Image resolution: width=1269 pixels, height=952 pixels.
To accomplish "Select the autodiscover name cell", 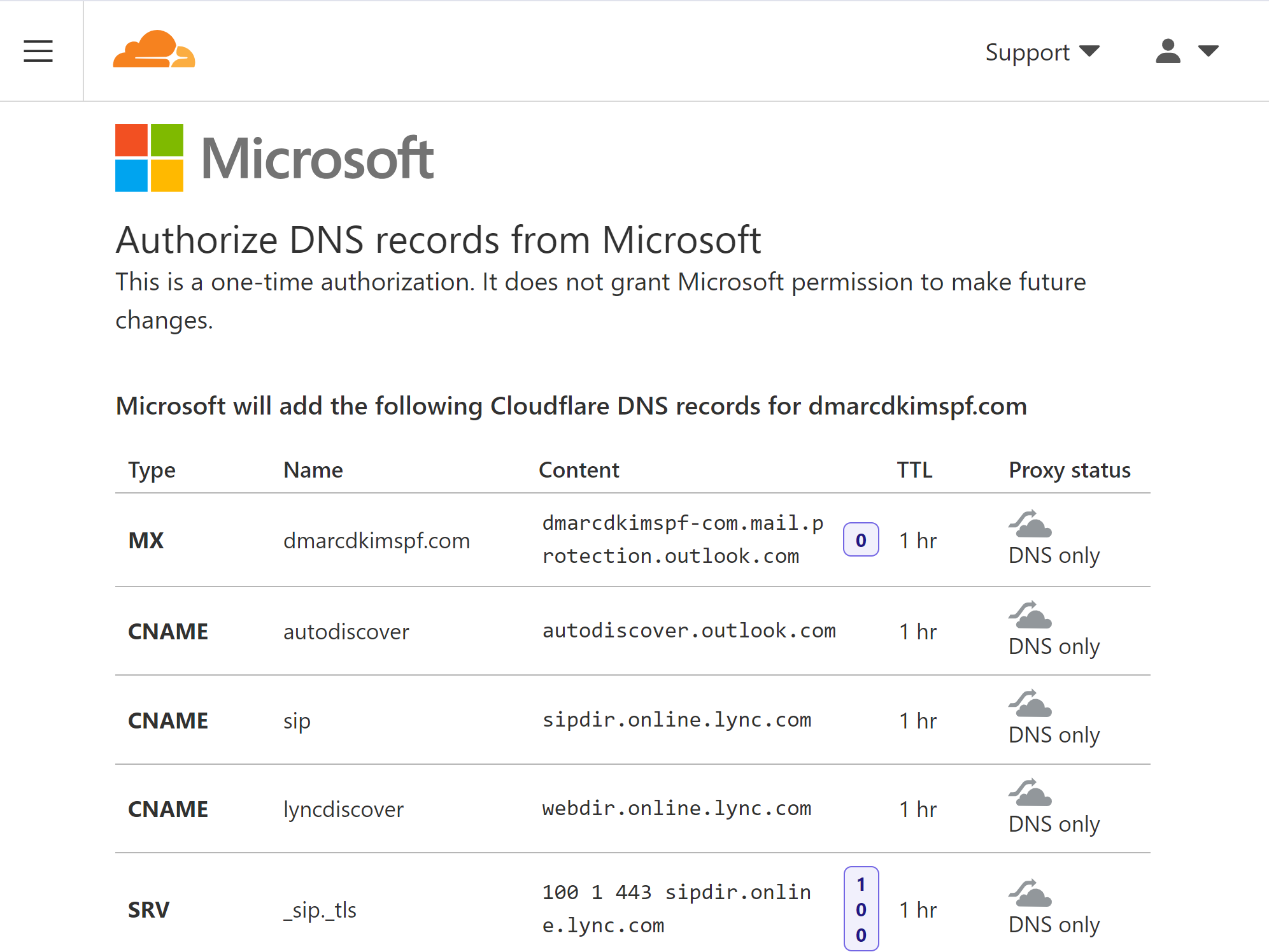I will pos(346,632).
